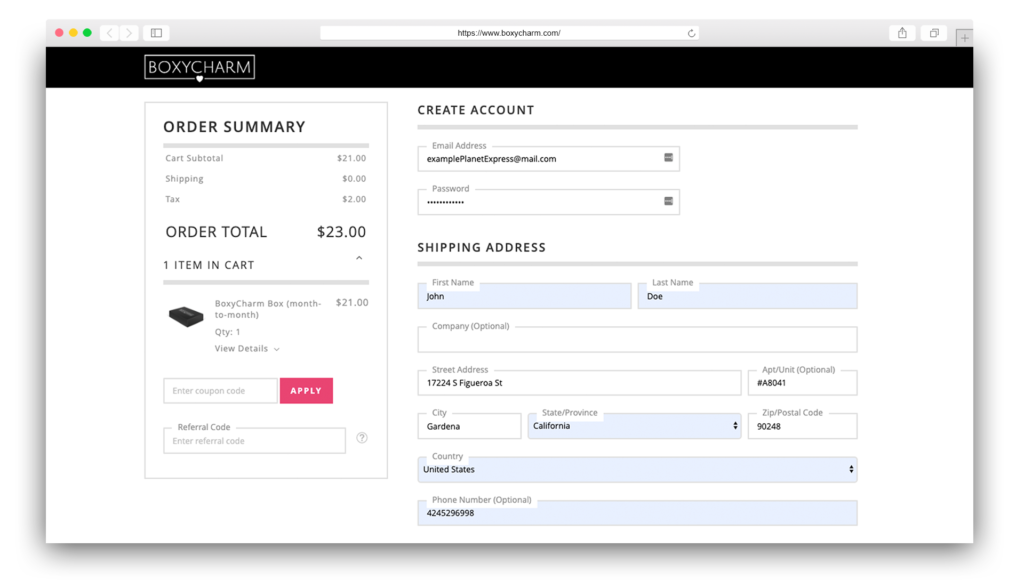This screenshot has height=580, width=1024.
Task: Click the Cart Subtotal $21.00 value
Action: tap(351, 158)
